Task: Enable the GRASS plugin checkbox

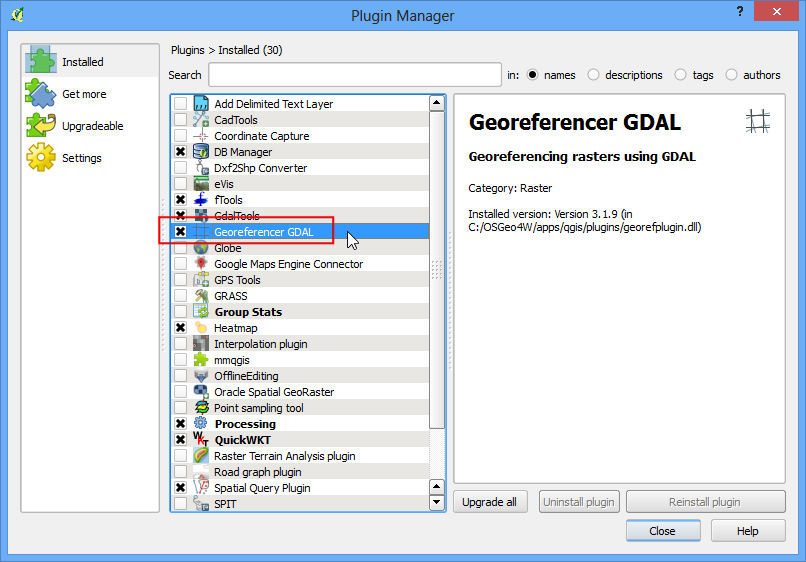Action: [180, 296]
